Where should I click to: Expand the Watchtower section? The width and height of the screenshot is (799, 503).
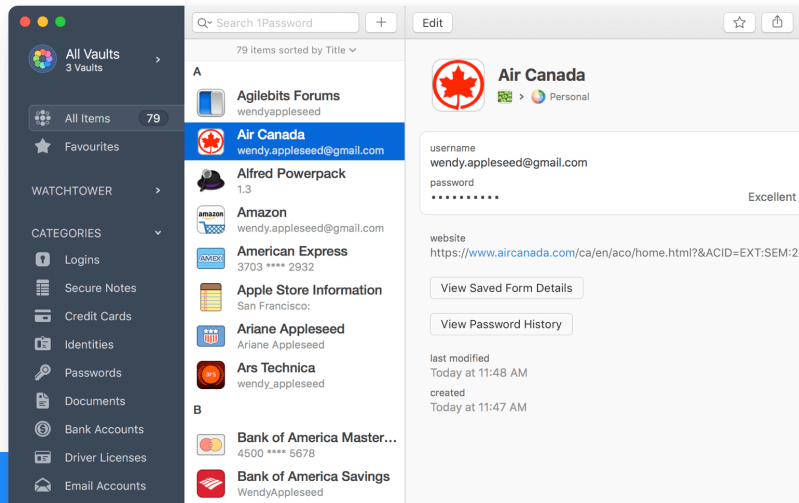[x=158, y=191]
